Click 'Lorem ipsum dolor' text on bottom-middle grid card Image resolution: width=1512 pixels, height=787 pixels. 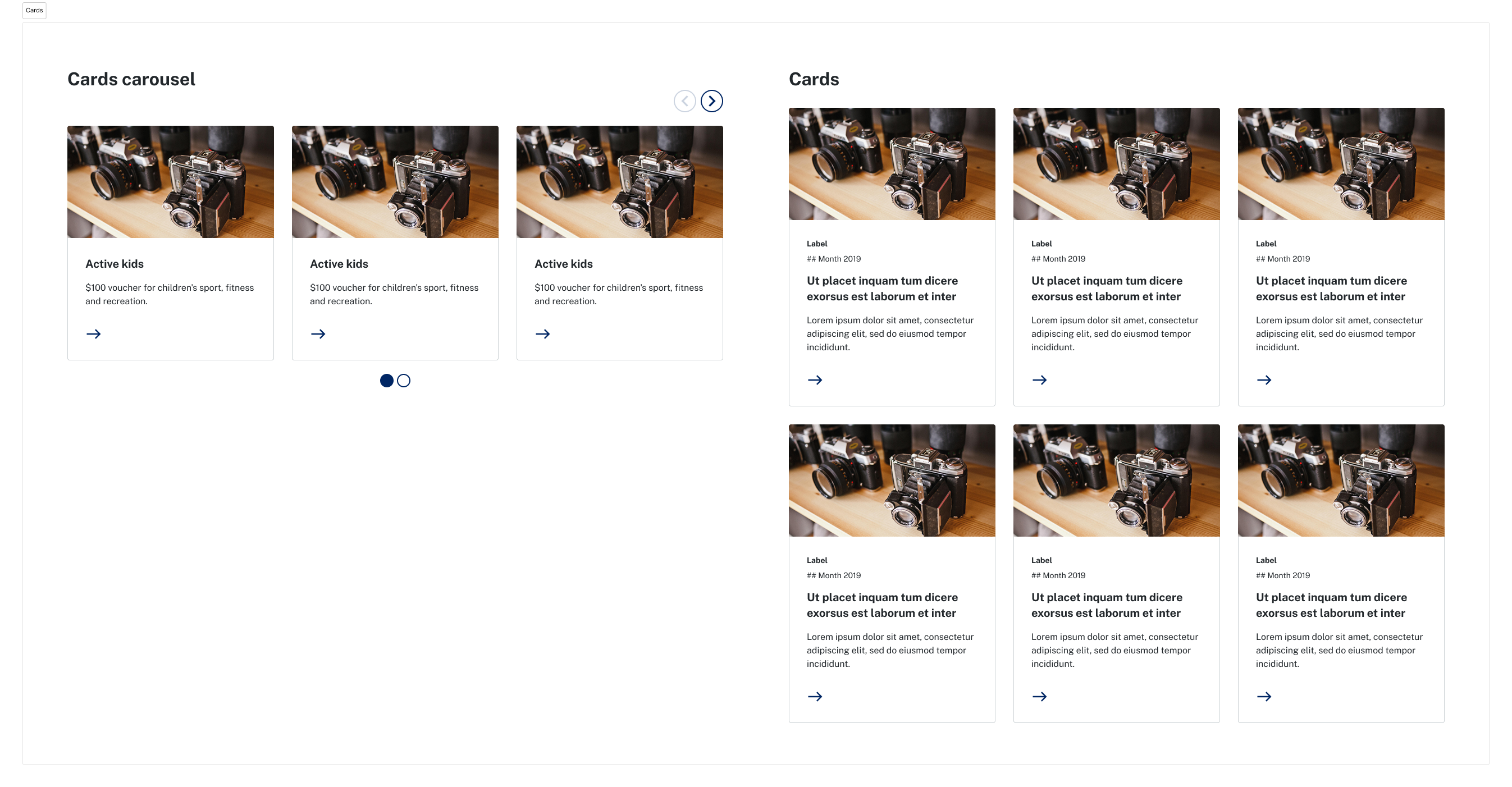(1114, 650)
